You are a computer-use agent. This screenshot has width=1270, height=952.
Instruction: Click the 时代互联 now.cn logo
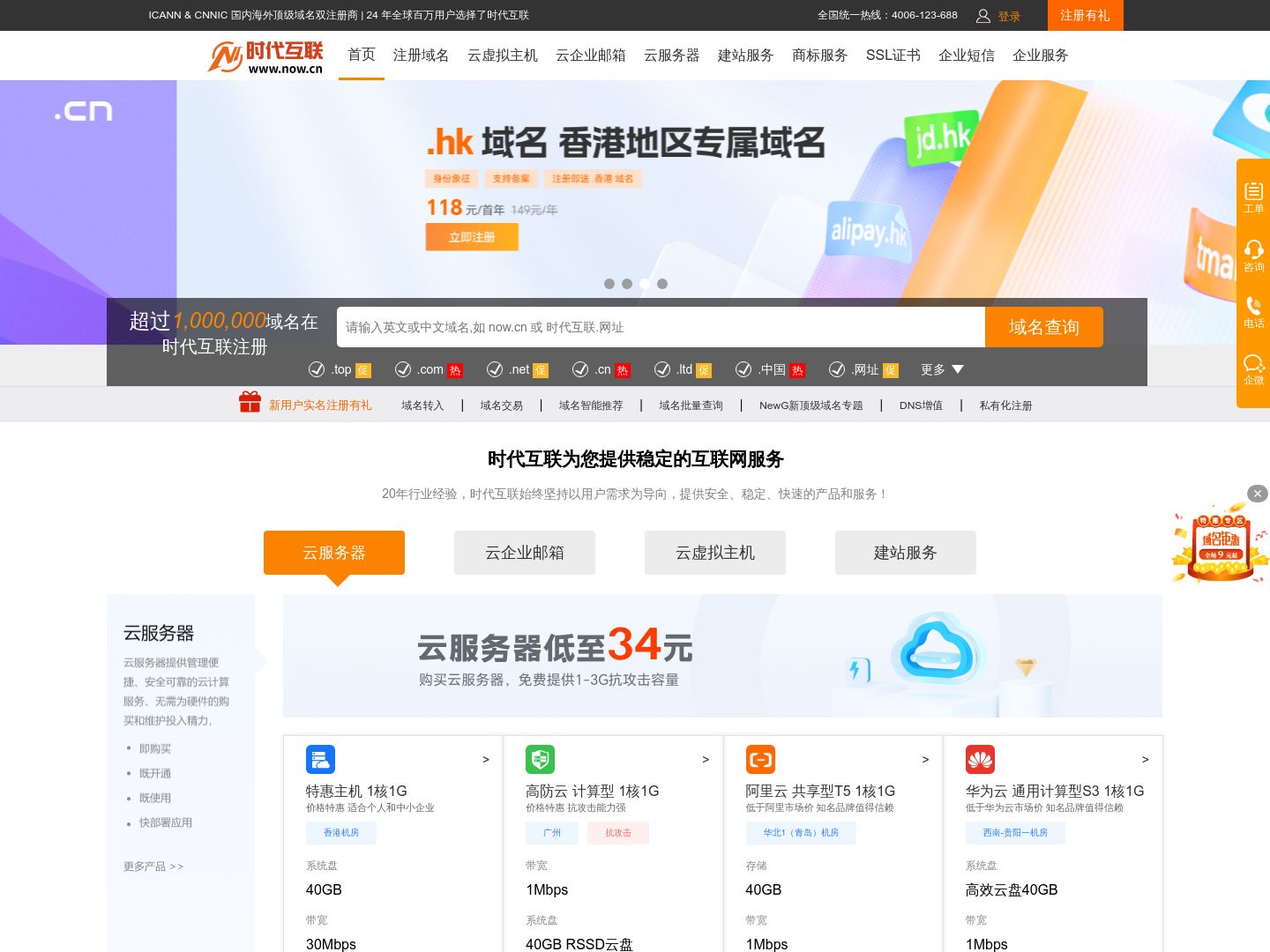[265, 56]
